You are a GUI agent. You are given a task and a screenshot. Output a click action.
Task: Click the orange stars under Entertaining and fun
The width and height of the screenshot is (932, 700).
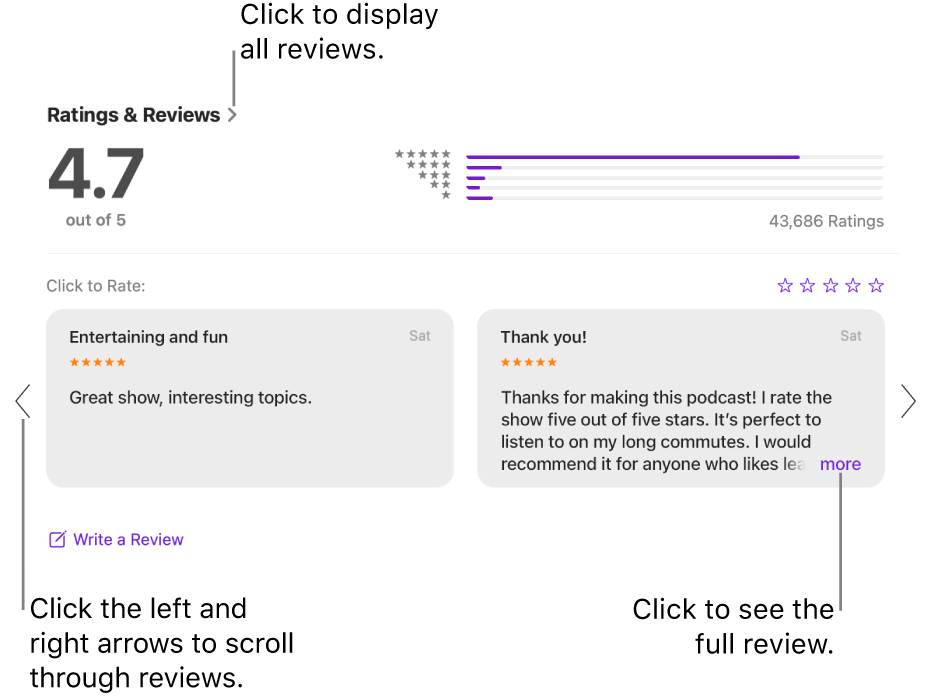pos(97,362)
